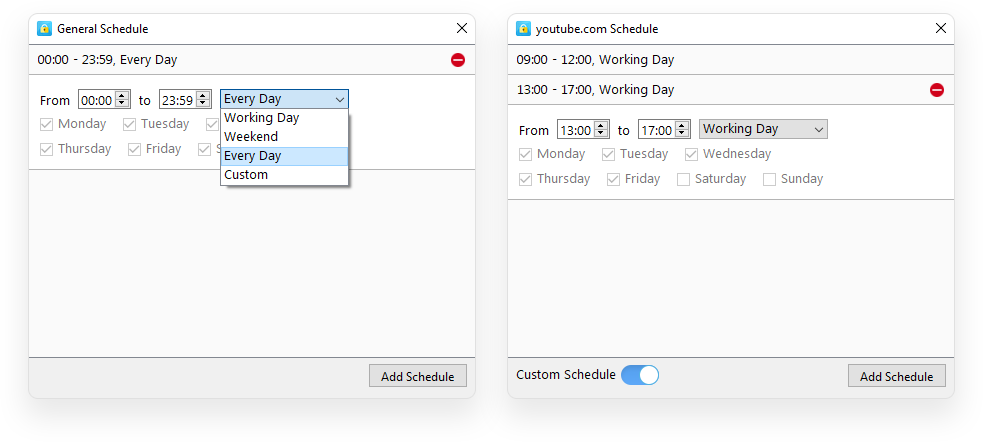Remove the 00:00 - 23:59 Every Day schedule
Viewport: 983px width, 442px height.
(458, 60)
